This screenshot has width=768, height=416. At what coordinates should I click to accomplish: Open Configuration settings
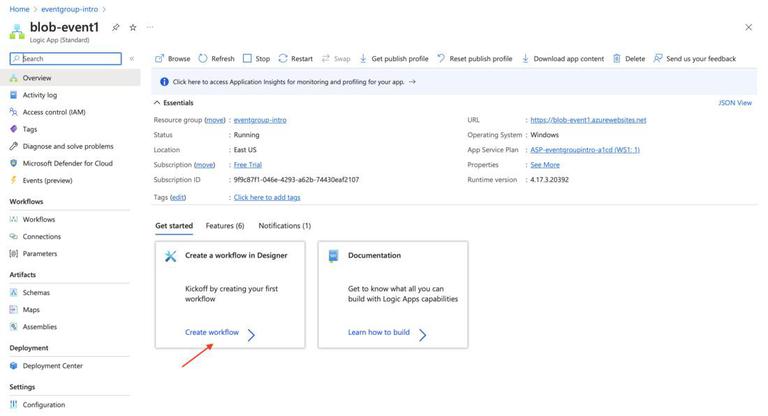(x=44, y=405)
